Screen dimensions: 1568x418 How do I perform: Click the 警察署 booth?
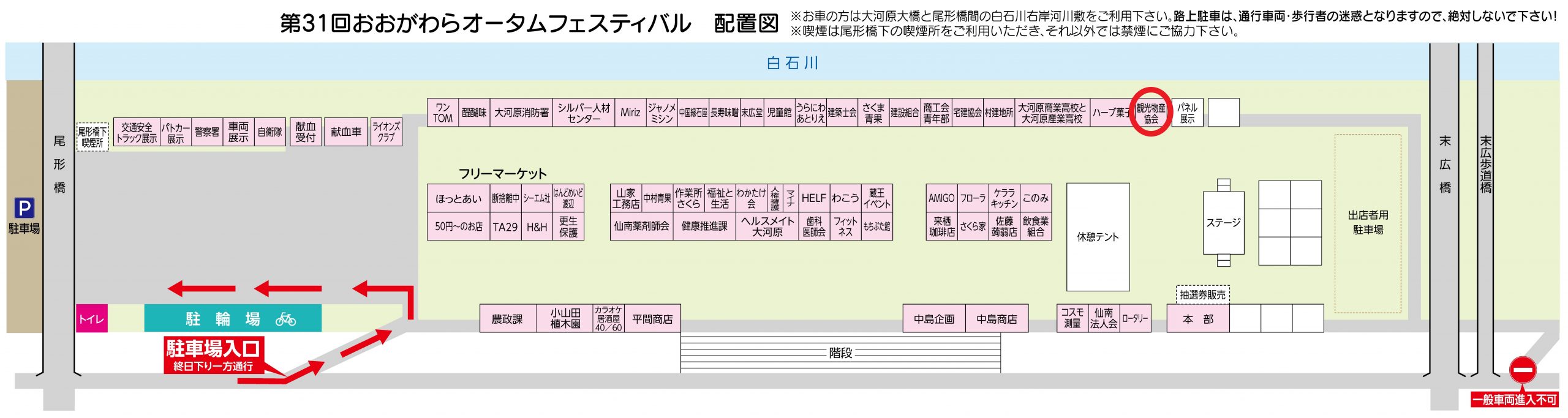coord(207,132)
